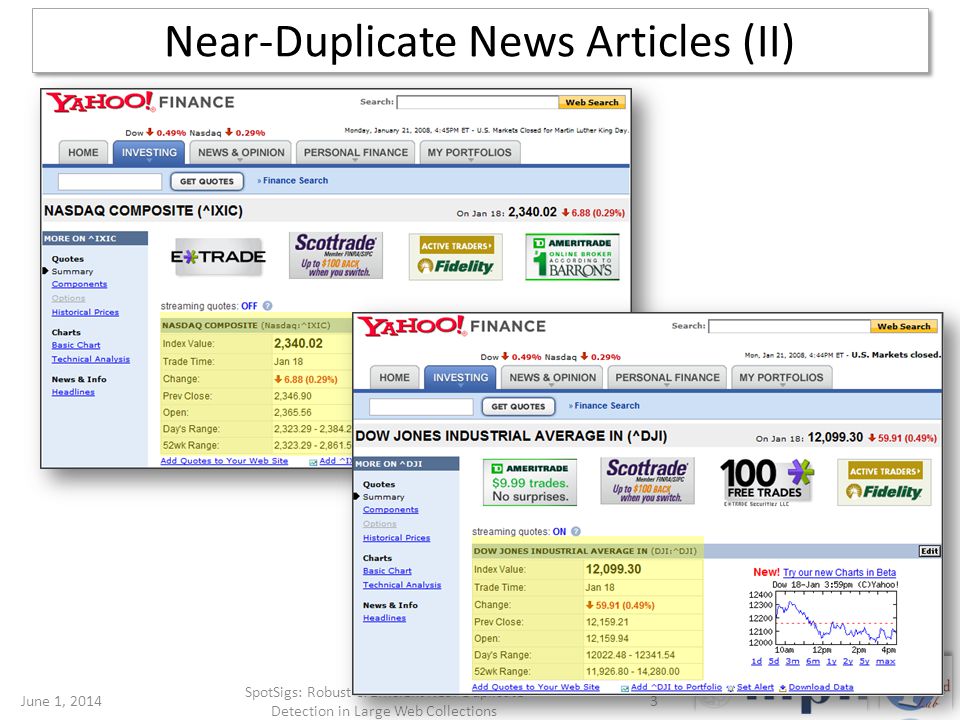Open Try our new Charts in Beta link
This screenshot has width=960, height=720.
pyautogui.click(x=839, y=572)
